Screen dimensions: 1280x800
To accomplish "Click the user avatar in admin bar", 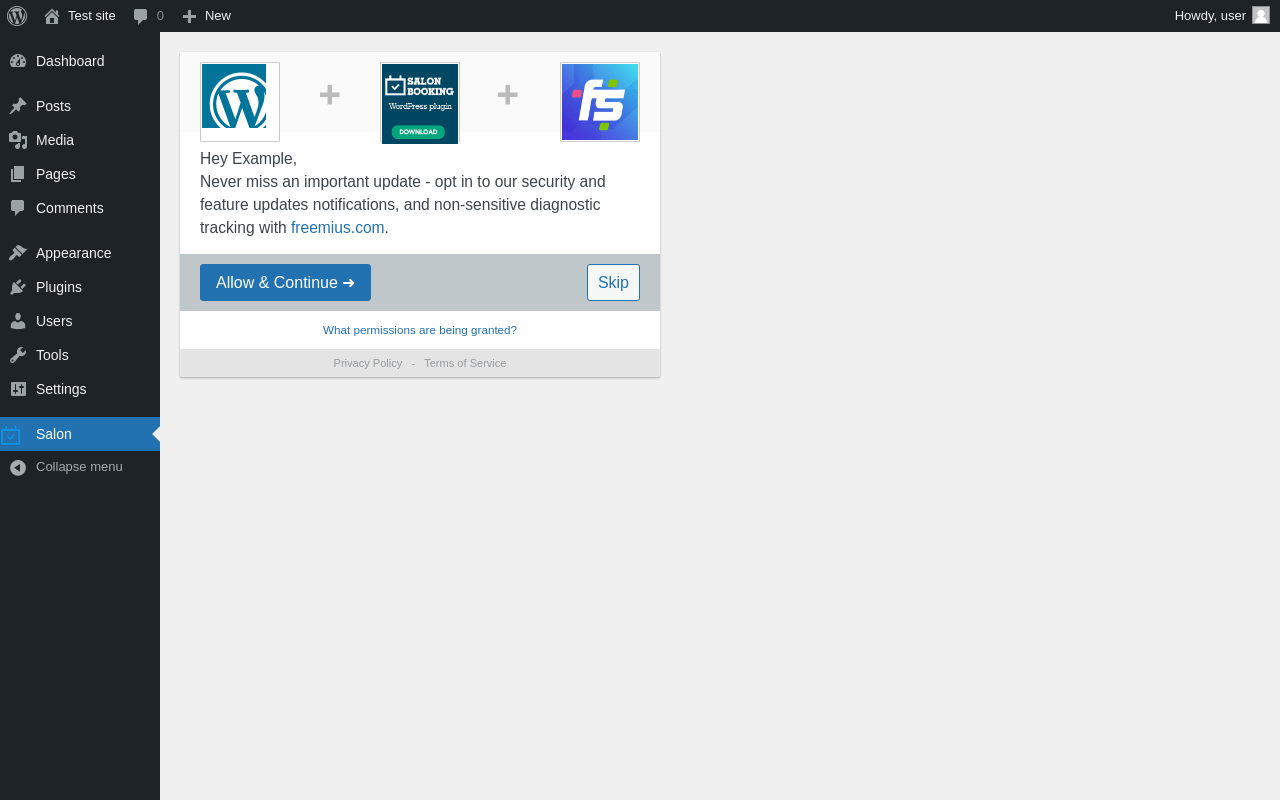I will 1261,15.
